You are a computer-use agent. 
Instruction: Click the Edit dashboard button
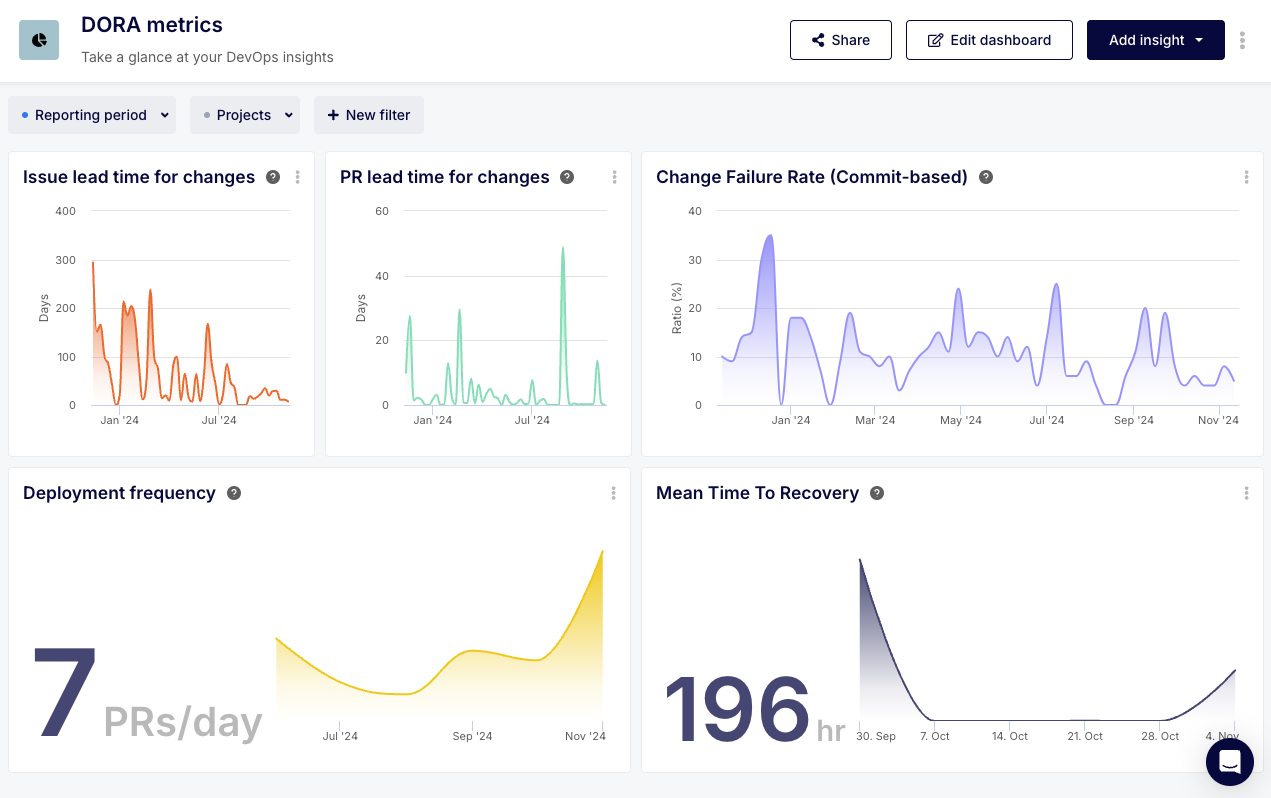pos(988,40)
